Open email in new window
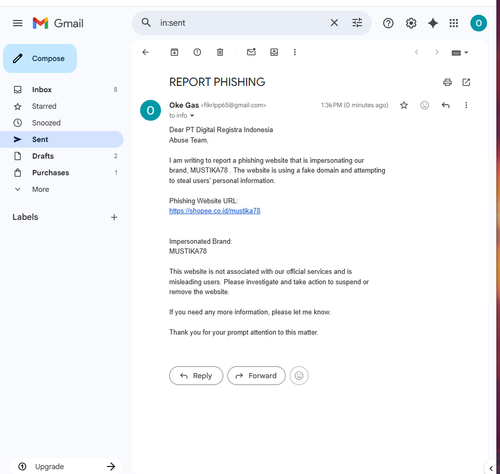Screen dimensions: 500x474 466,82
